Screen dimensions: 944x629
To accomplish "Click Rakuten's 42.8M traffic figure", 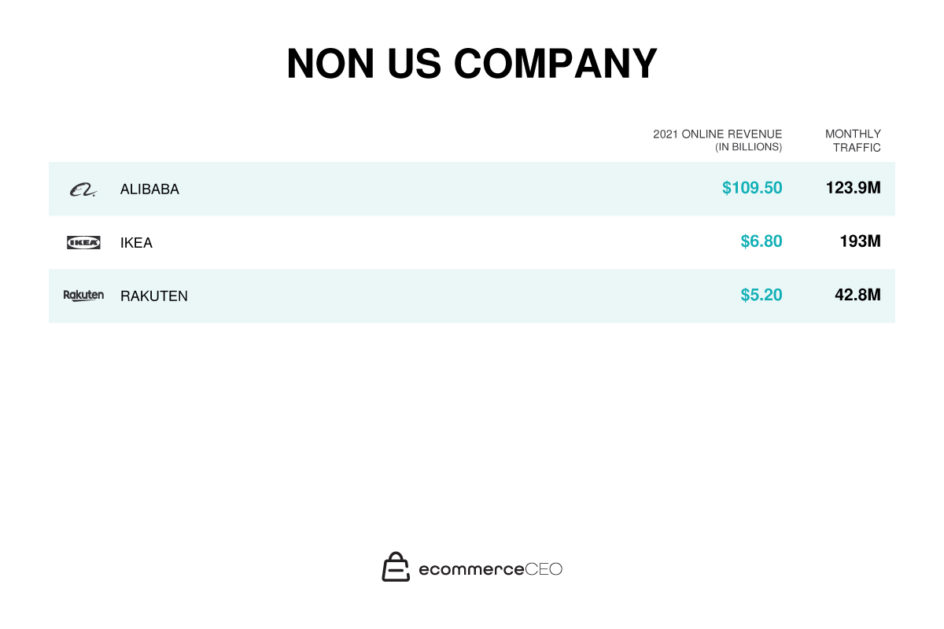I will point(857,295).
